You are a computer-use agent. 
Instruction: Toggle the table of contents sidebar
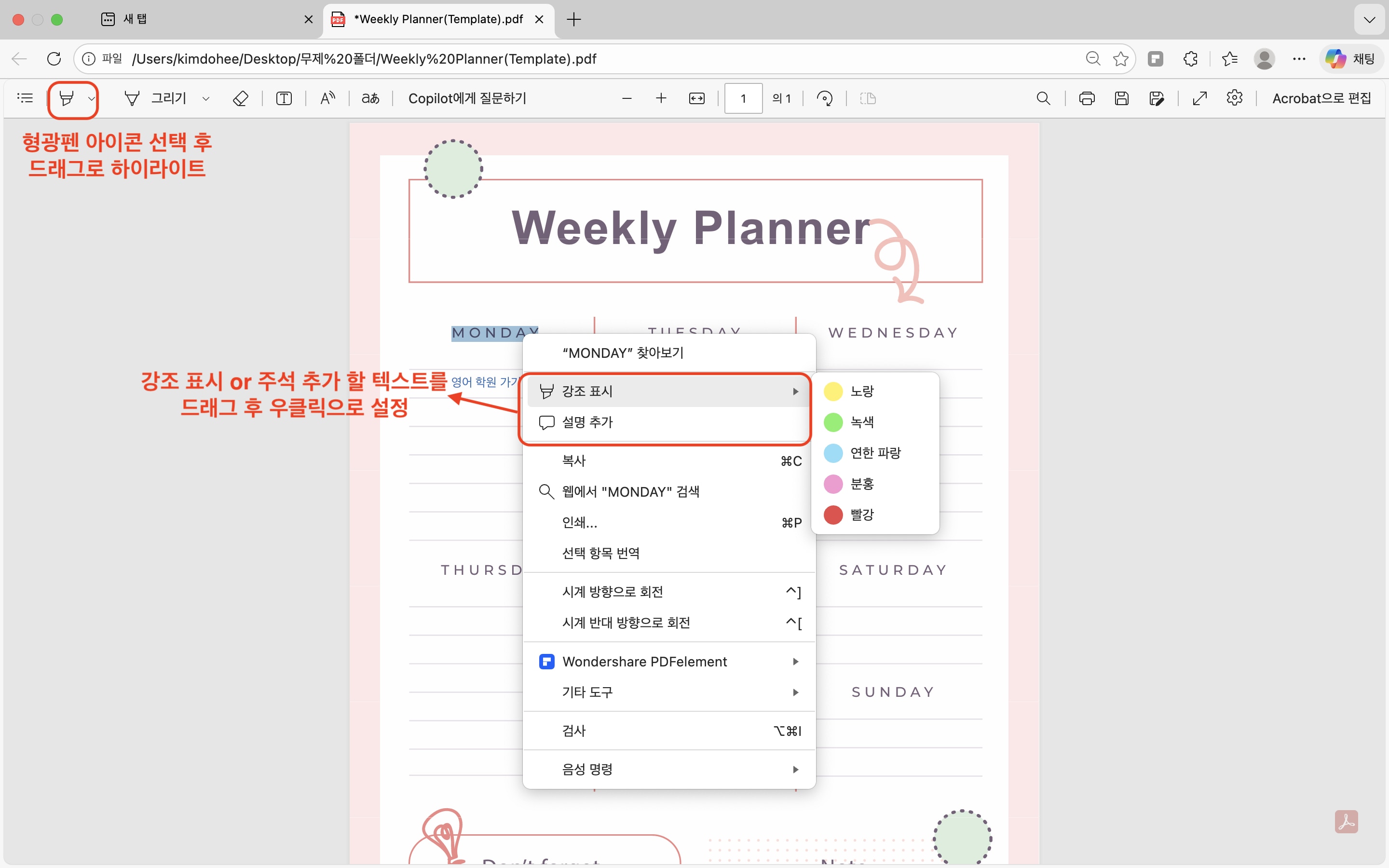coord(25,99)
